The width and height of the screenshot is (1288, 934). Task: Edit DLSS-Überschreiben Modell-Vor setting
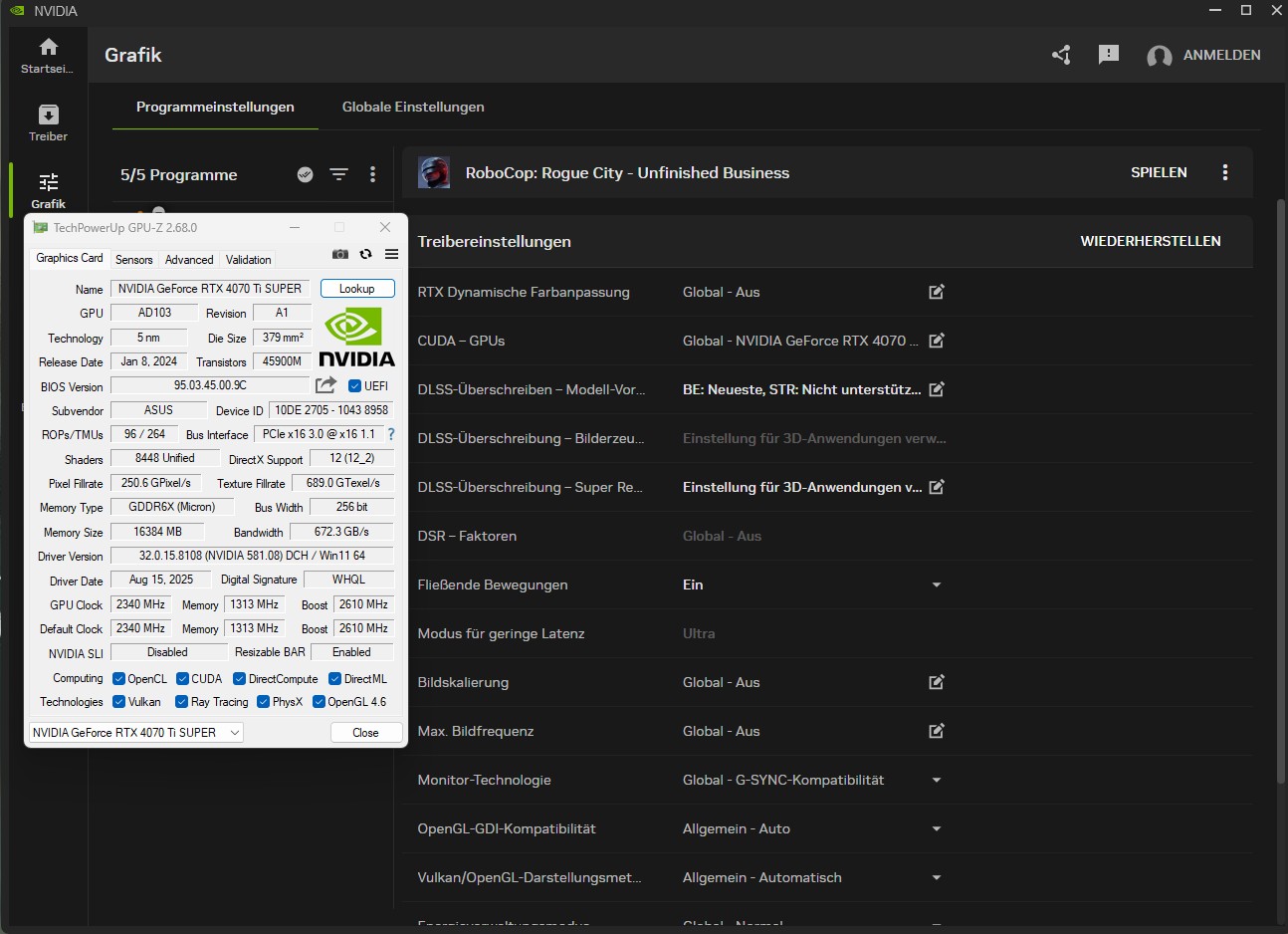[x=937, y=389]
